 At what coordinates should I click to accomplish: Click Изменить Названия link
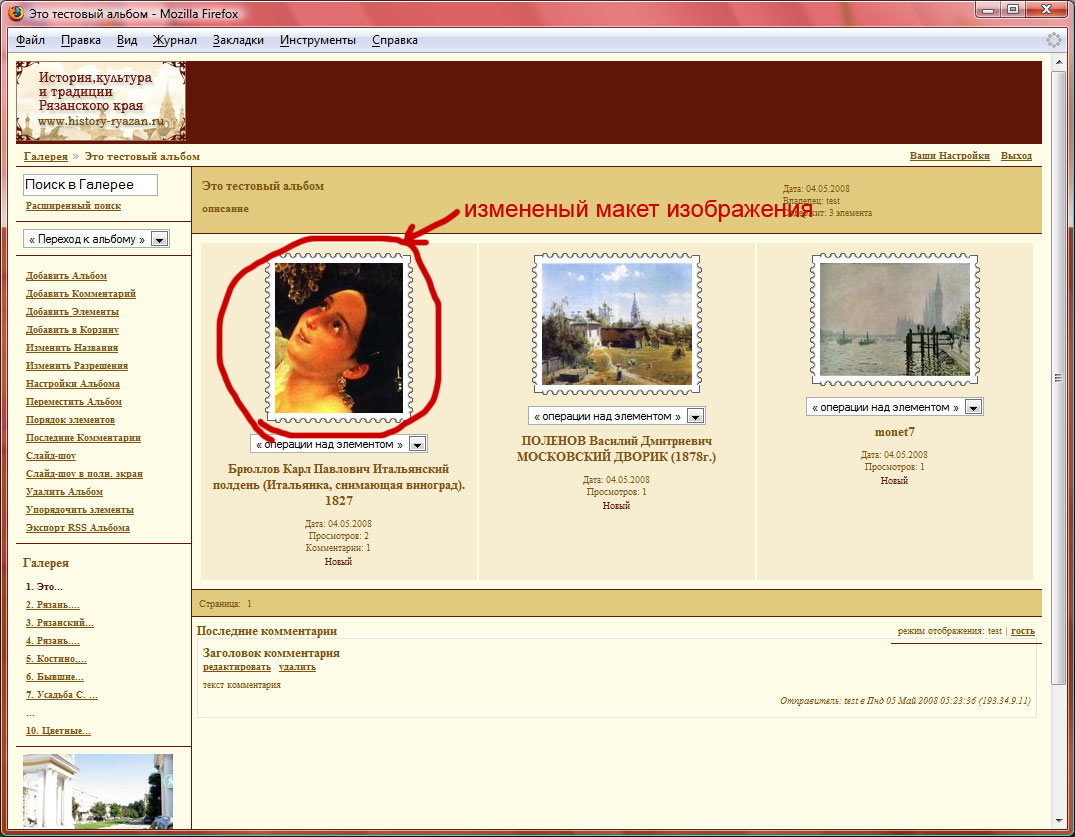click(72, 348)
